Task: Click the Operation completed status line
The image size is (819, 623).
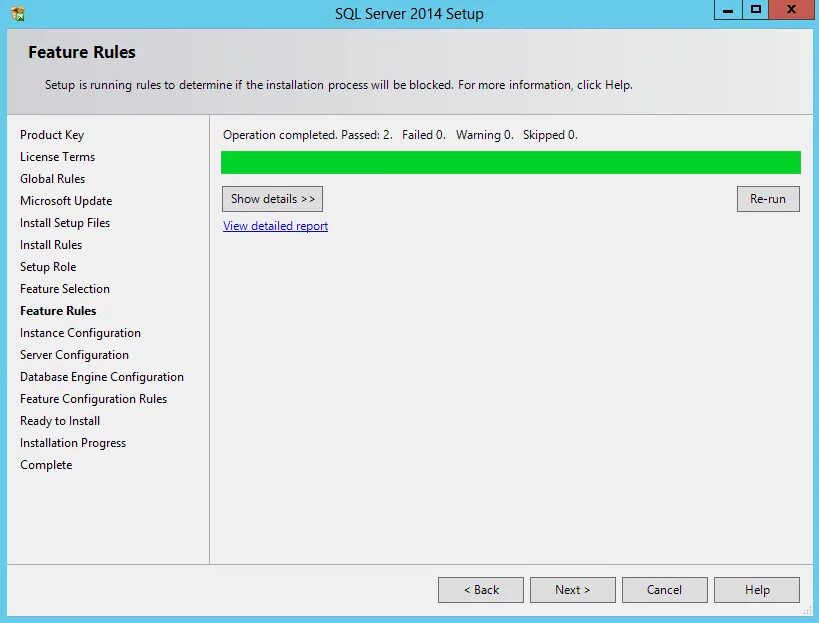Action: (400, 135)
